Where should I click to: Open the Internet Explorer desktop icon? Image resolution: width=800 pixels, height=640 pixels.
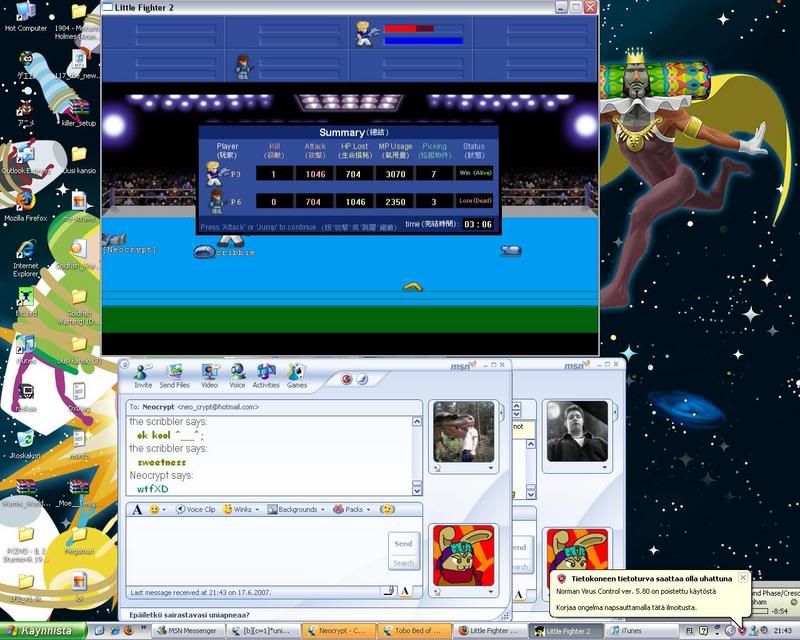click(x=26, y=255)
